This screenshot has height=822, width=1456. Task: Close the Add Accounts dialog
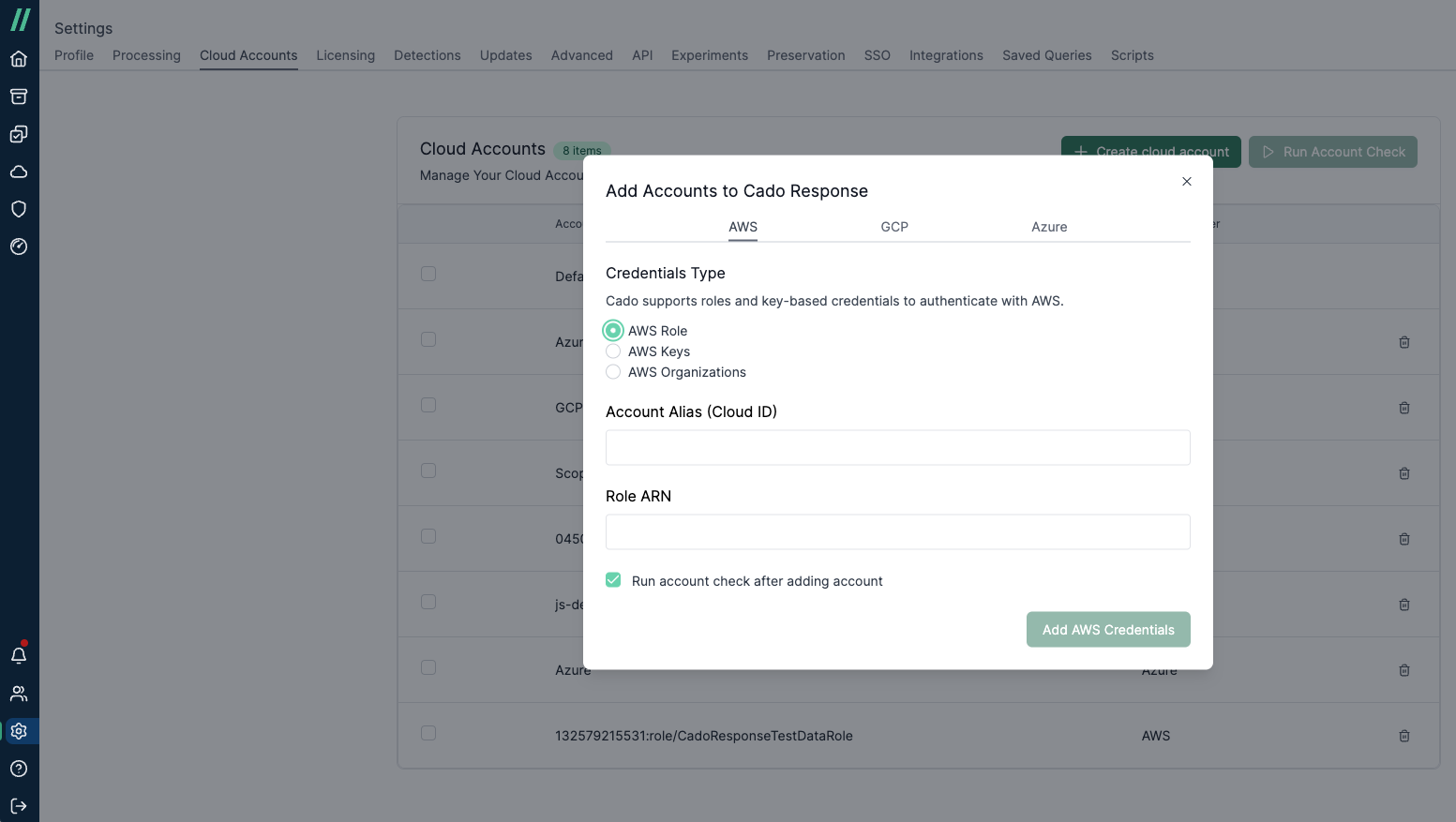1187,182
